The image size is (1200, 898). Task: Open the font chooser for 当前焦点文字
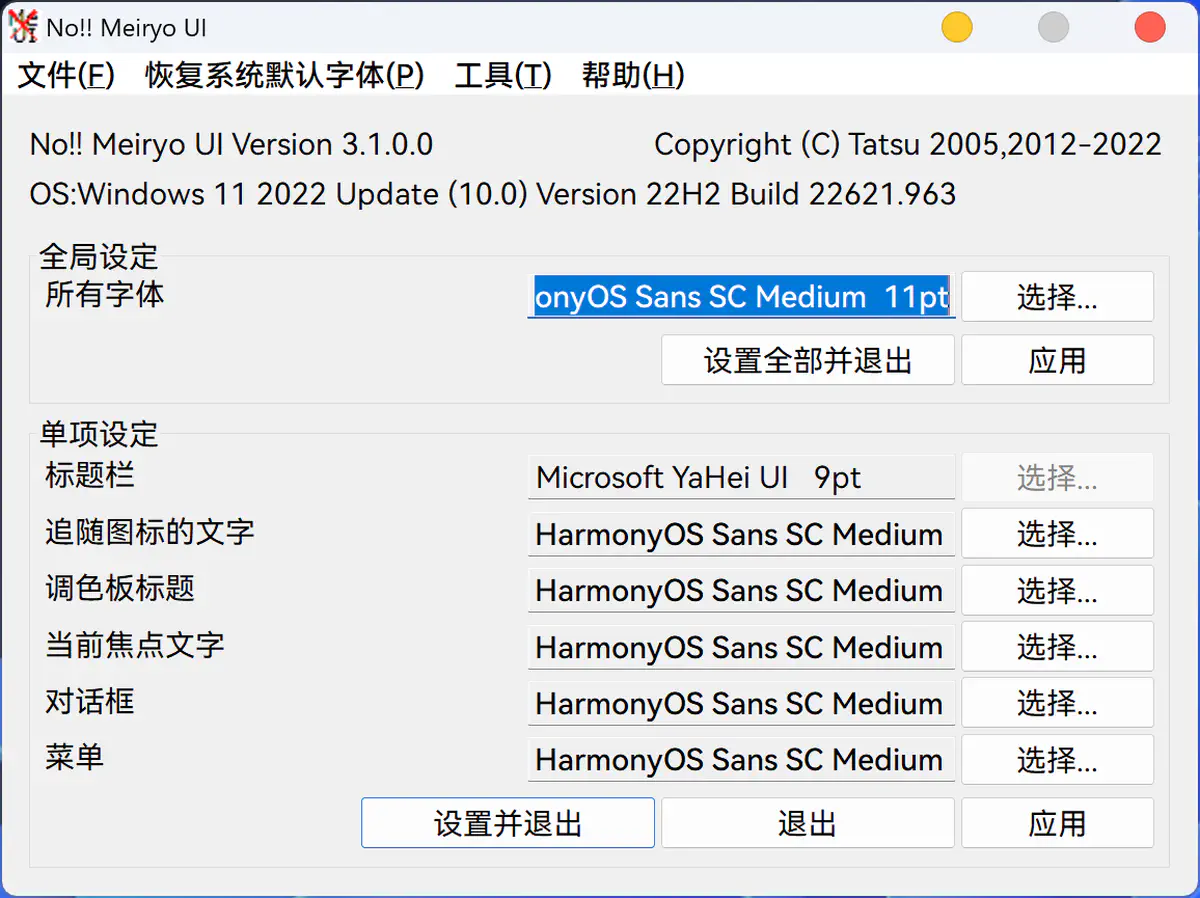[1057, 647]
